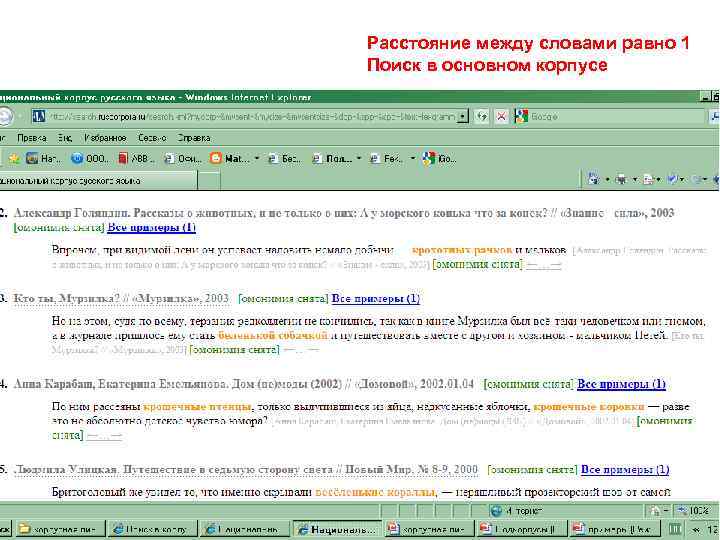Expand the Print button dropdown arrow
The height and width of the screenshot is (540, 720).
pyautogui.click(x=635, y=180)
